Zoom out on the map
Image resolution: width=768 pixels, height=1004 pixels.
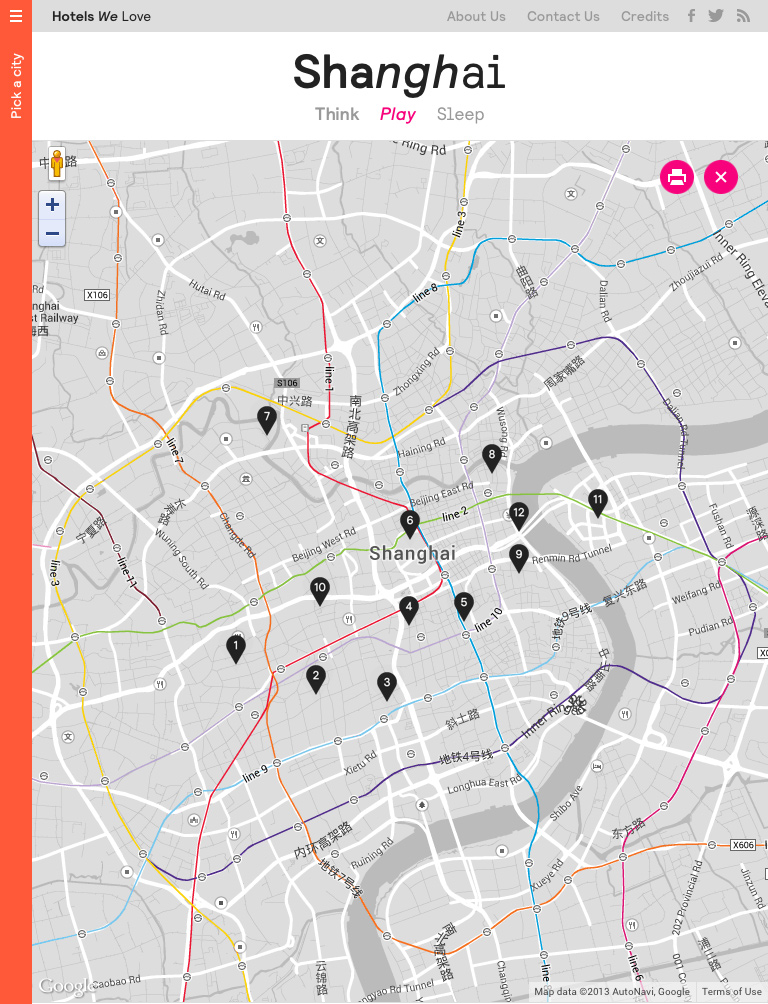pyautogui.click(x=52, y=234)
